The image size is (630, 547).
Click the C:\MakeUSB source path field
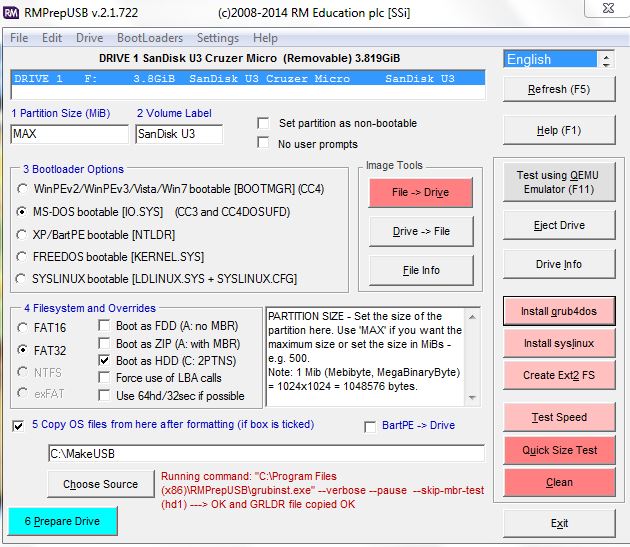click(x=266, y=454)
